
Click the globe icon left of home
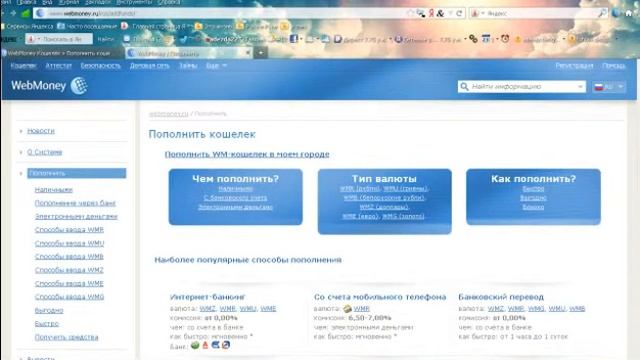(x=616, y=13)
